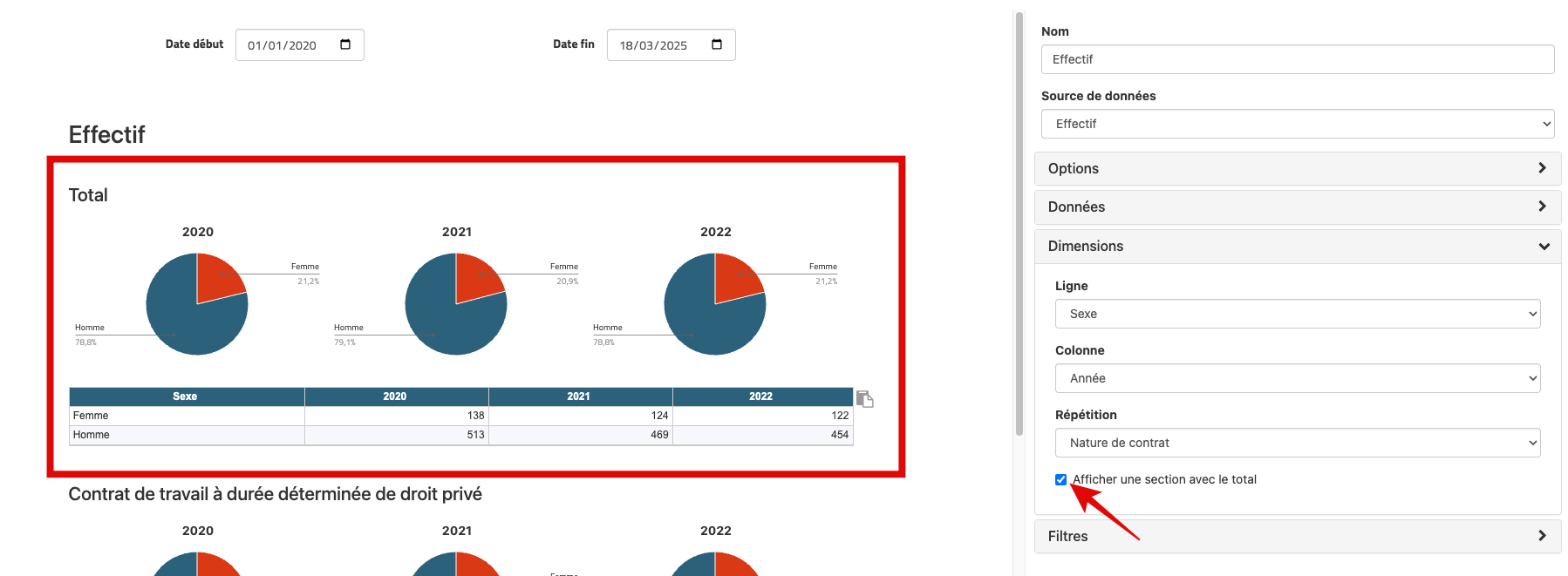1568x576 pixels.
Task: Copy the Total table using the copy icon
Action: [865, 398]
